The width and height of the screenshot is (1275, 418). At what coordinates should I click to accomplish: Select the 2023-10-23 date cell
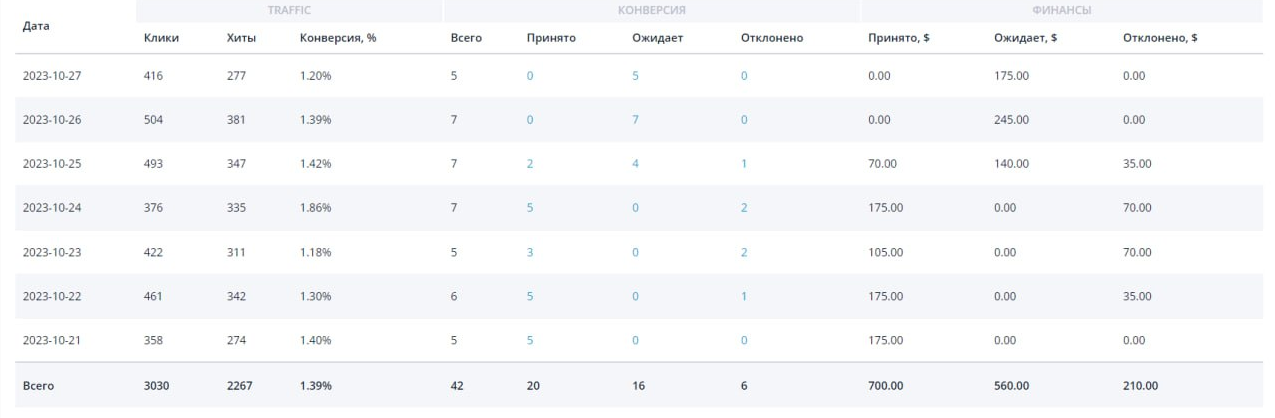pyautogui.click(x=52, y=252)
